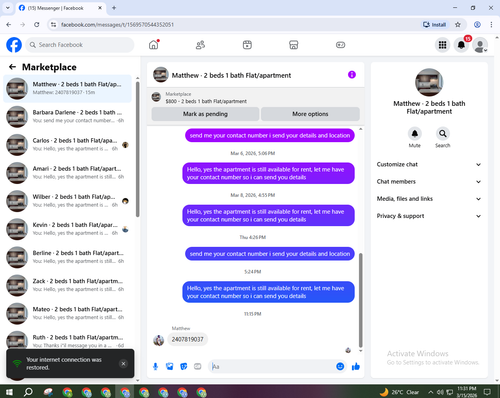Click the Search Facebook box
500x398 pixels.
point(80,45)
